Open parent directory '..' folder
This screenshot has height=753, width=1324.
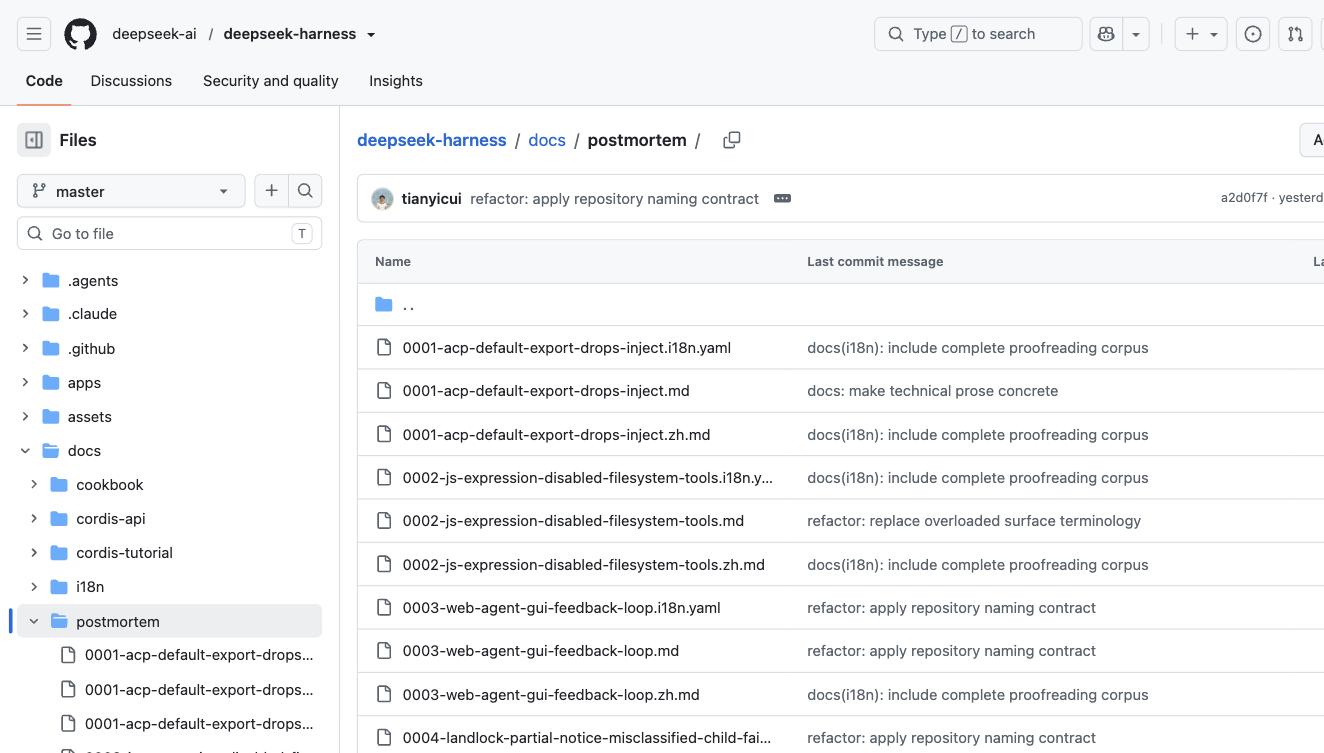(408, 304)
